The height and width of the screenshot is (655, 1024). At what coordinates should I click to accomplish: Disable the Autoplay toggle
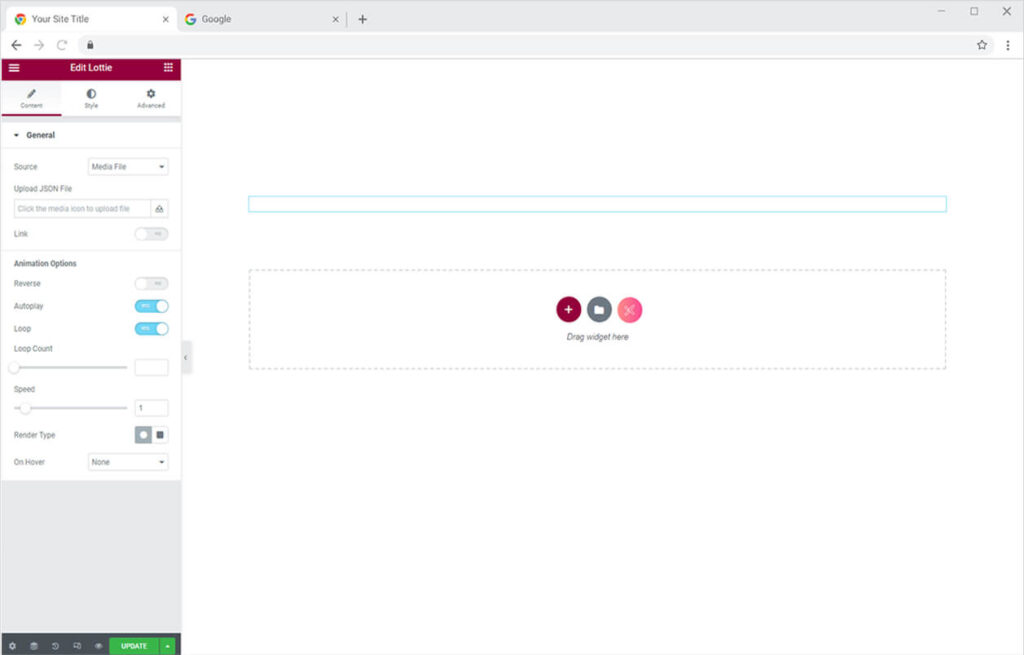coord(151,306)
